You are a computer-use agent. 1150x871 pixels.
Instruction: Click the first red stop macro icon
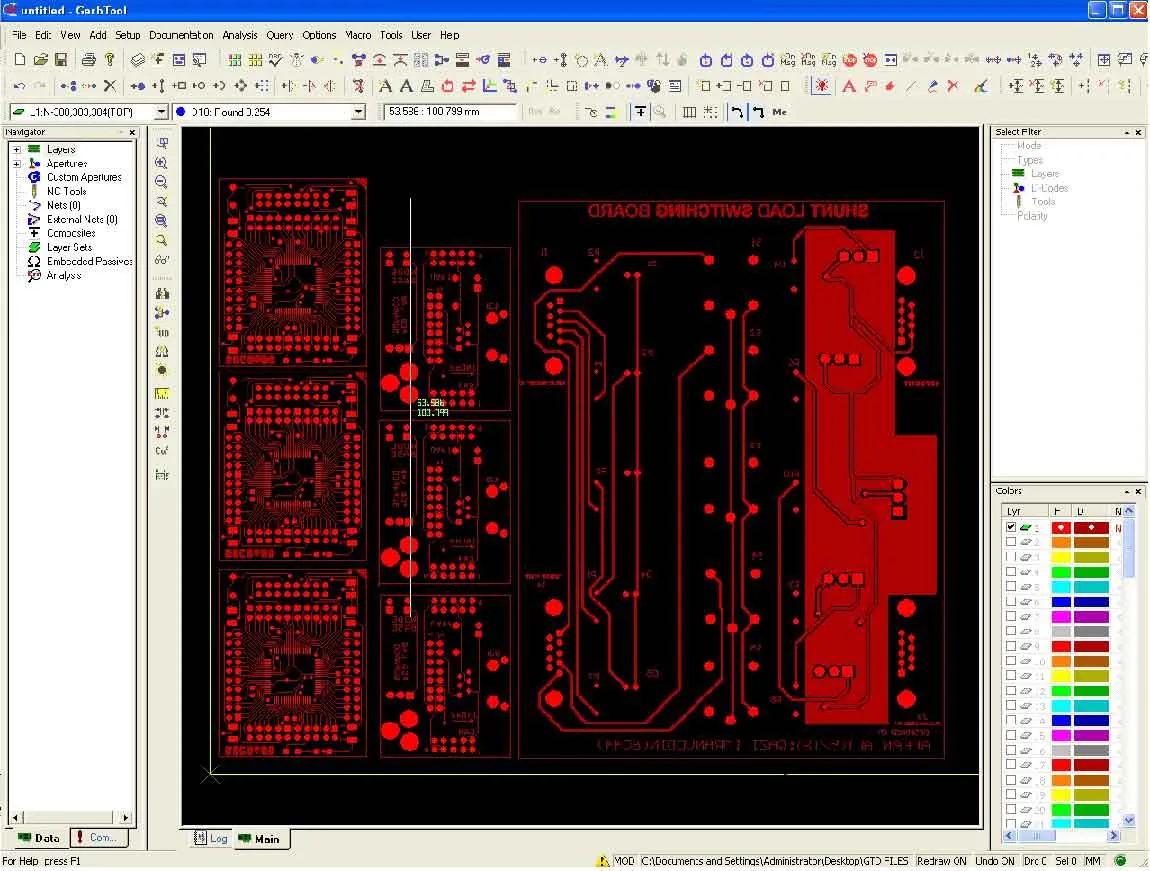pos(850,59)
